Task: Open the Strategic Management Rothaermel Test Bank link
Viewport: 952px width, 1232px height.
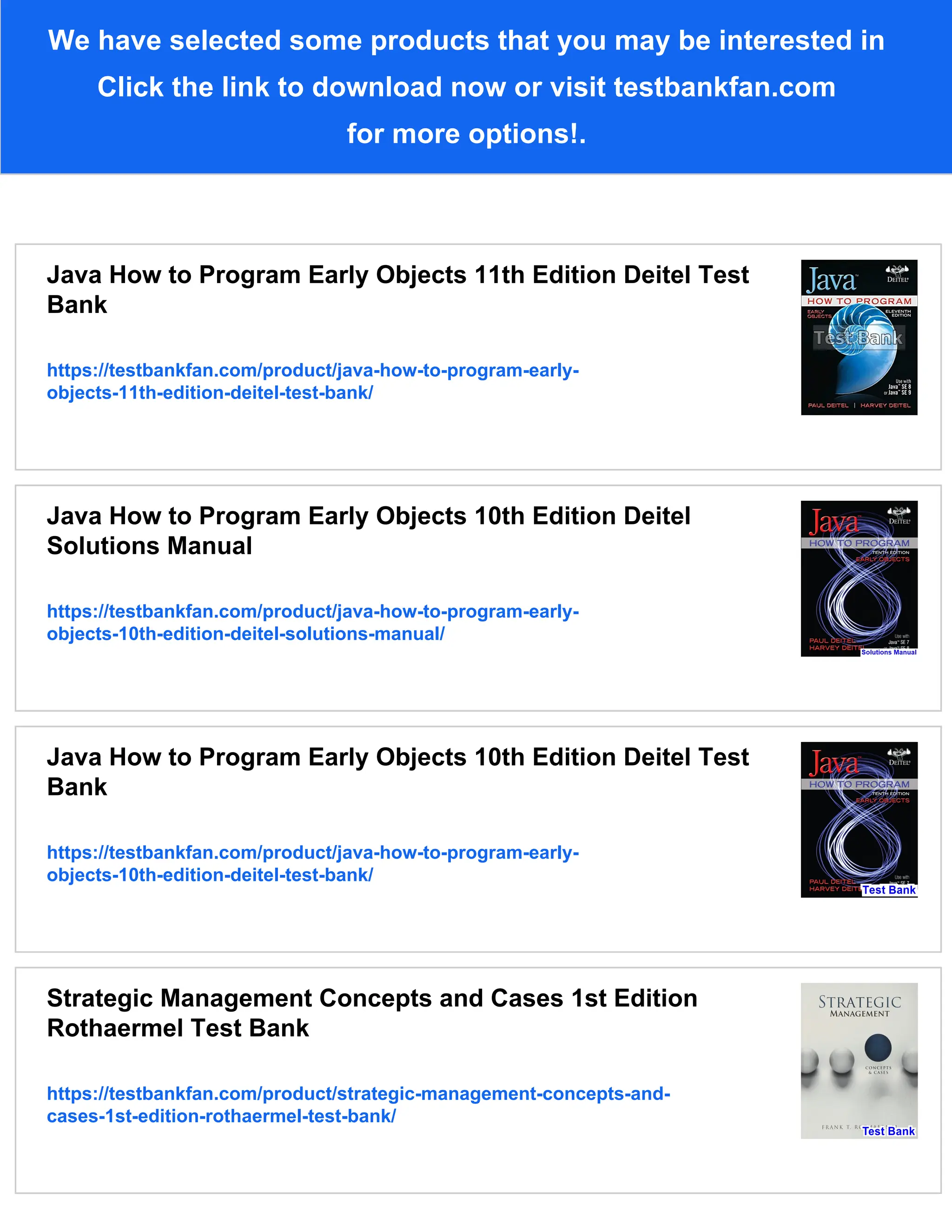Action: [359, 1105]
